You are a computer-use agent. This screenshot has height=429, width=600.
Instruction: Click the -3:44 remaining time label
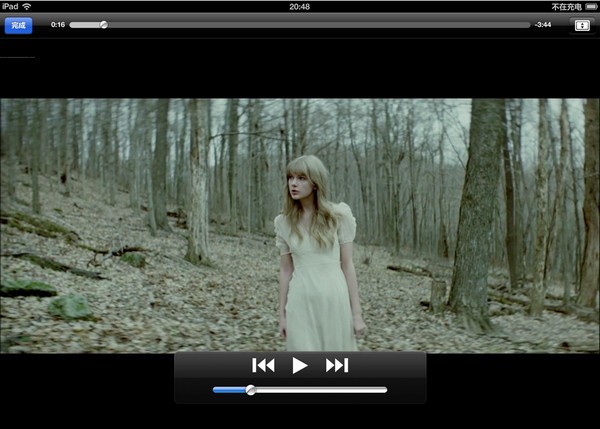tap(543, 25)
